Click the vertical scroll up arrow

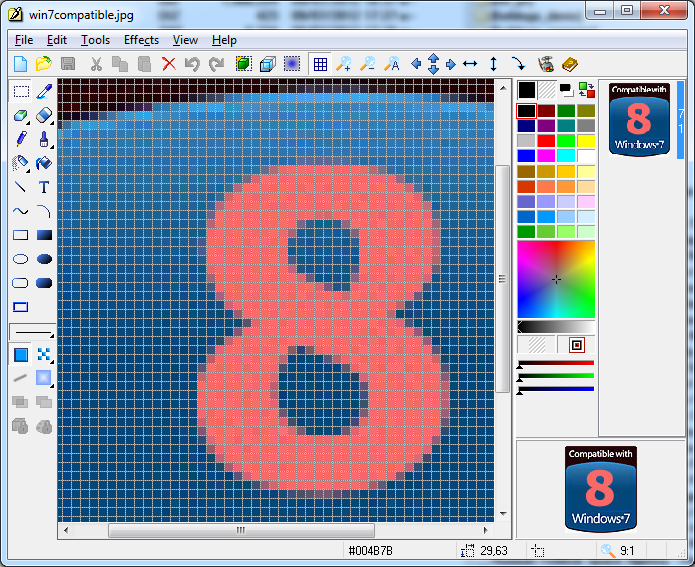503,88
